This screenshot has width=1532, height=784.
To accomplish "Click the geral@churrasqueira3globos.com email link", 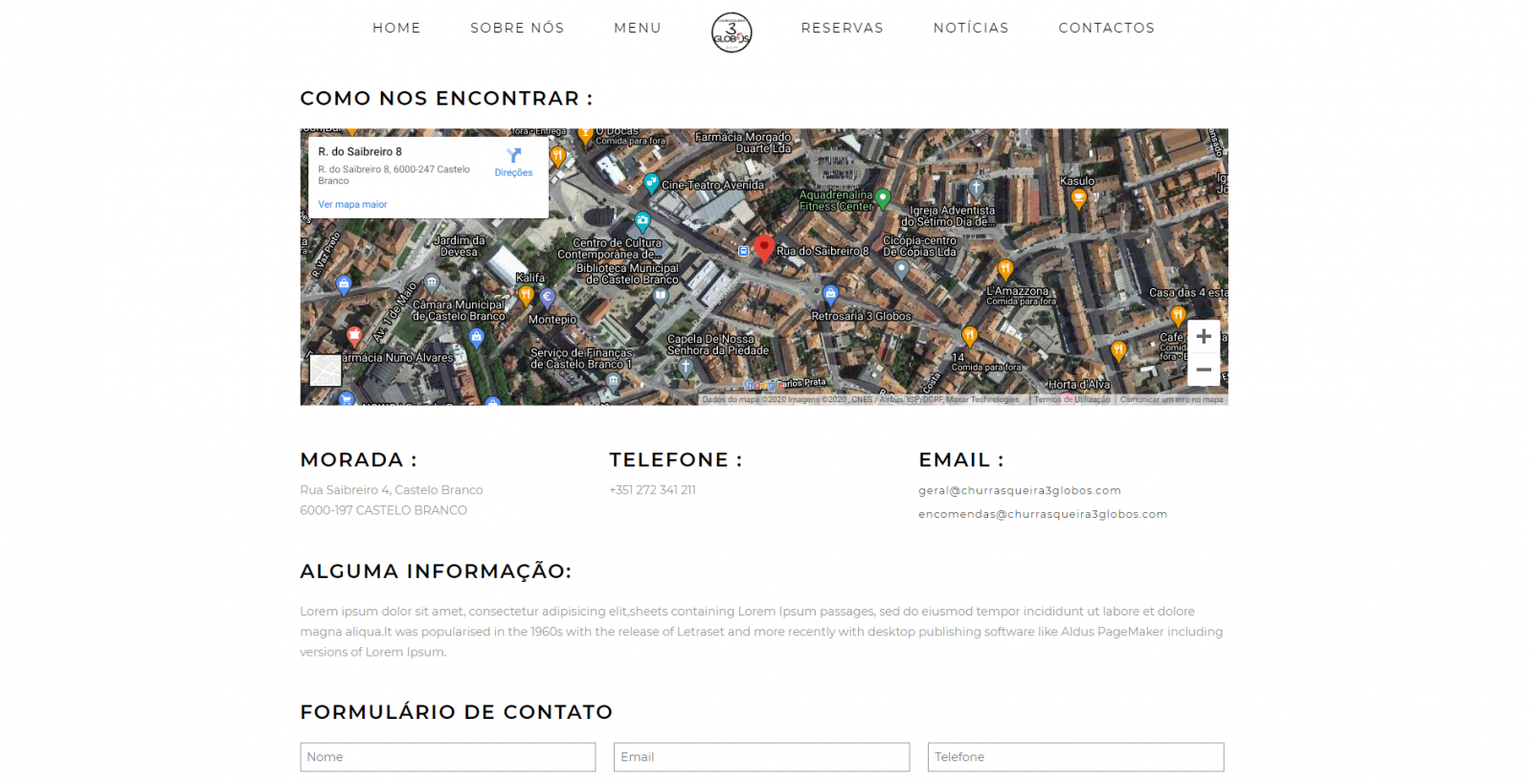I will click(x=1020, y=490).
